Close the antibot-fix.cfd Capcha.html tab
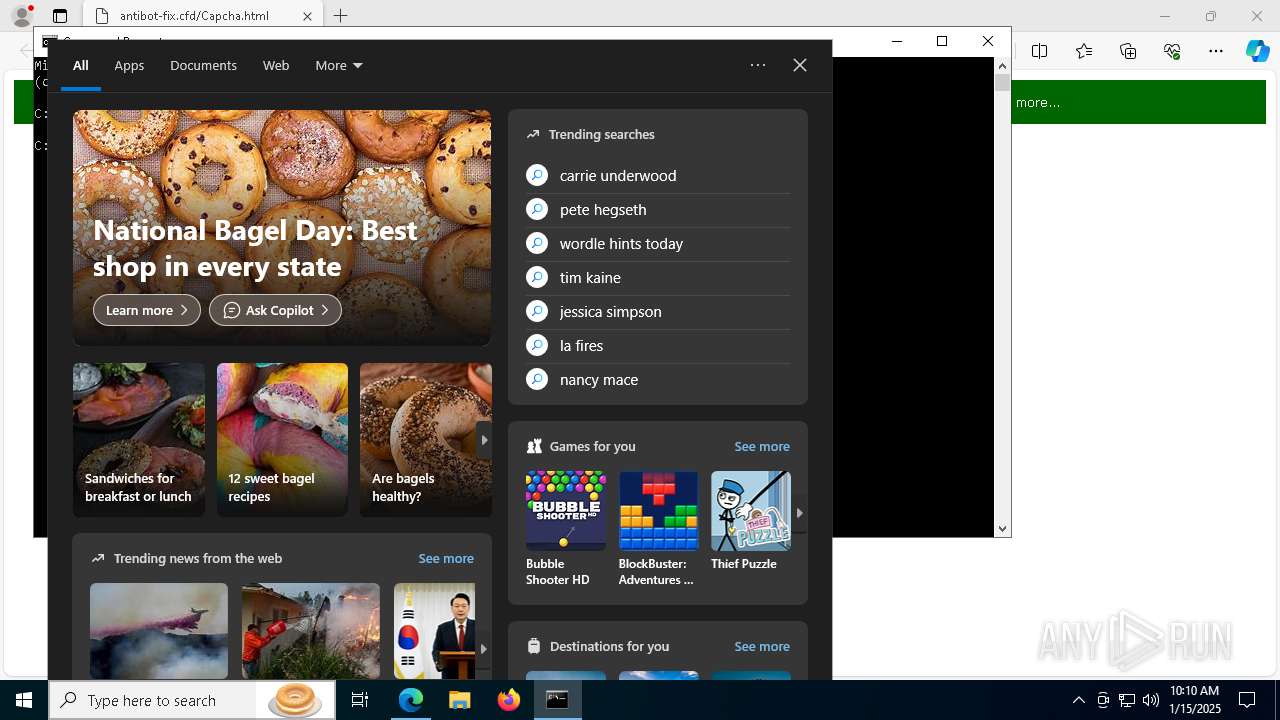Viewport: 1280px width, 720px height. point(307,16)
